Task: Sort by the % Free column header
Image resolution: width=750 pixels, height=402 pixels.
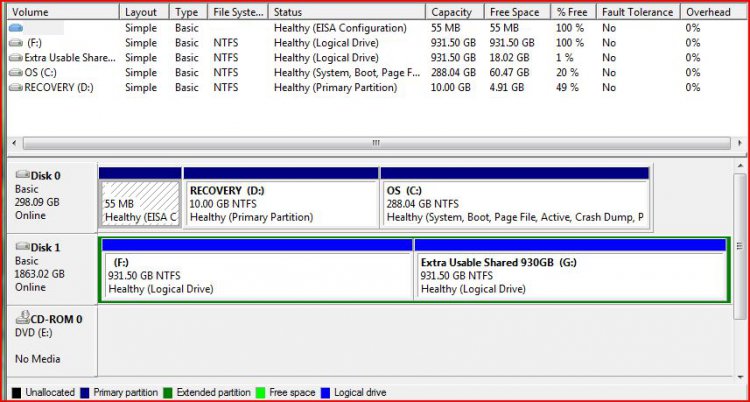Action: click(x=573, y=12)
